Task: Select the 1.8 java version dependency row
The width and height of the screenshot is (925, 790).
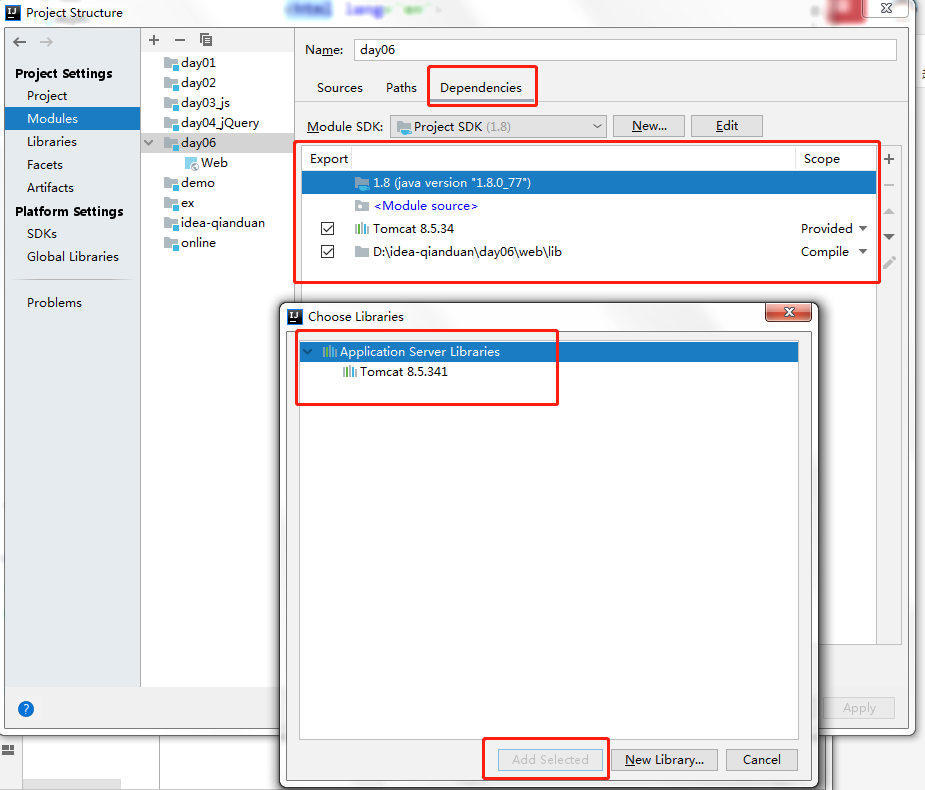Action: pos(589,183)
